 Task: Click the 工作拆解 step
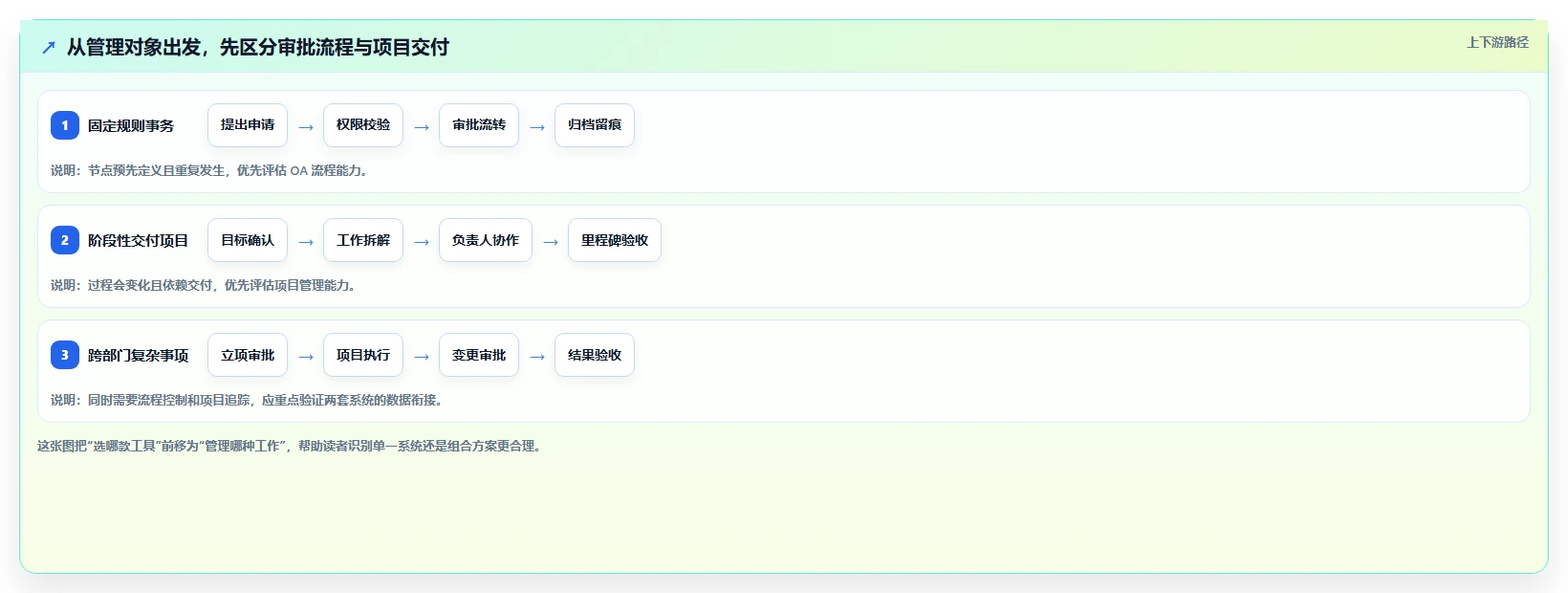(363, 240)
